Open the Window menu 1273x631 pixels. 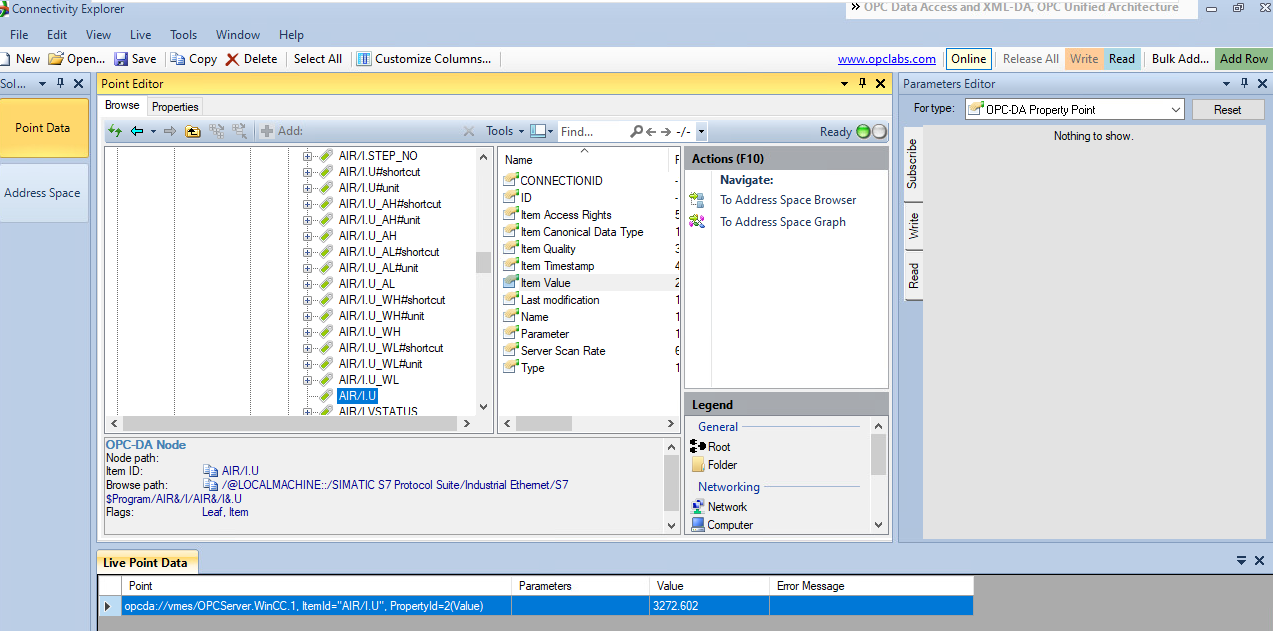tap(238, 35)
